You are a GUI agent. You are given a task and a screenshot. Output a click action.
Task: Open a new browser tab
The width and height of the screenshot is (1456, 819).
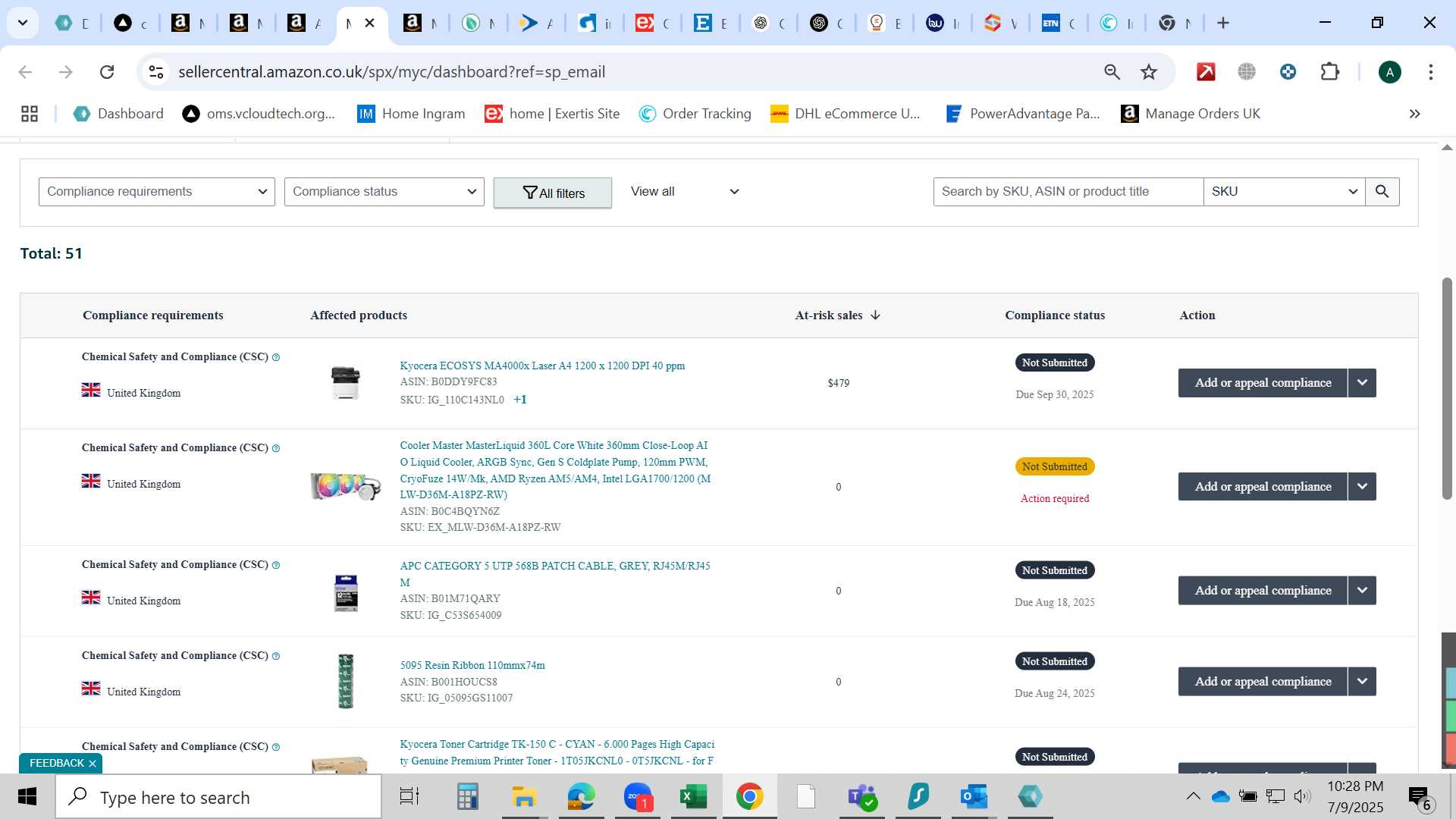point(1223,23)
